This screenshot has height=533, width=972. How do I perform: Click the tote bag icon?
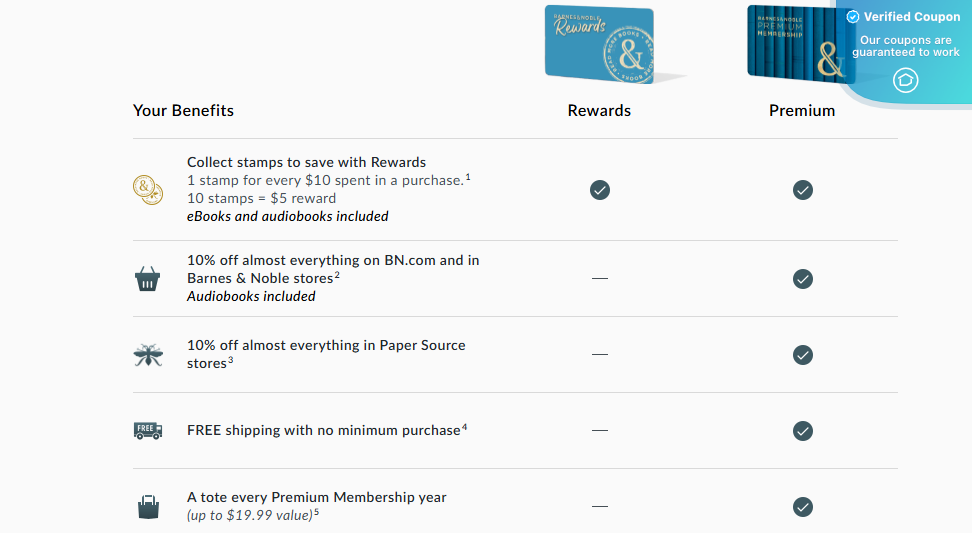pyautogui.click(x=148, y=506)
